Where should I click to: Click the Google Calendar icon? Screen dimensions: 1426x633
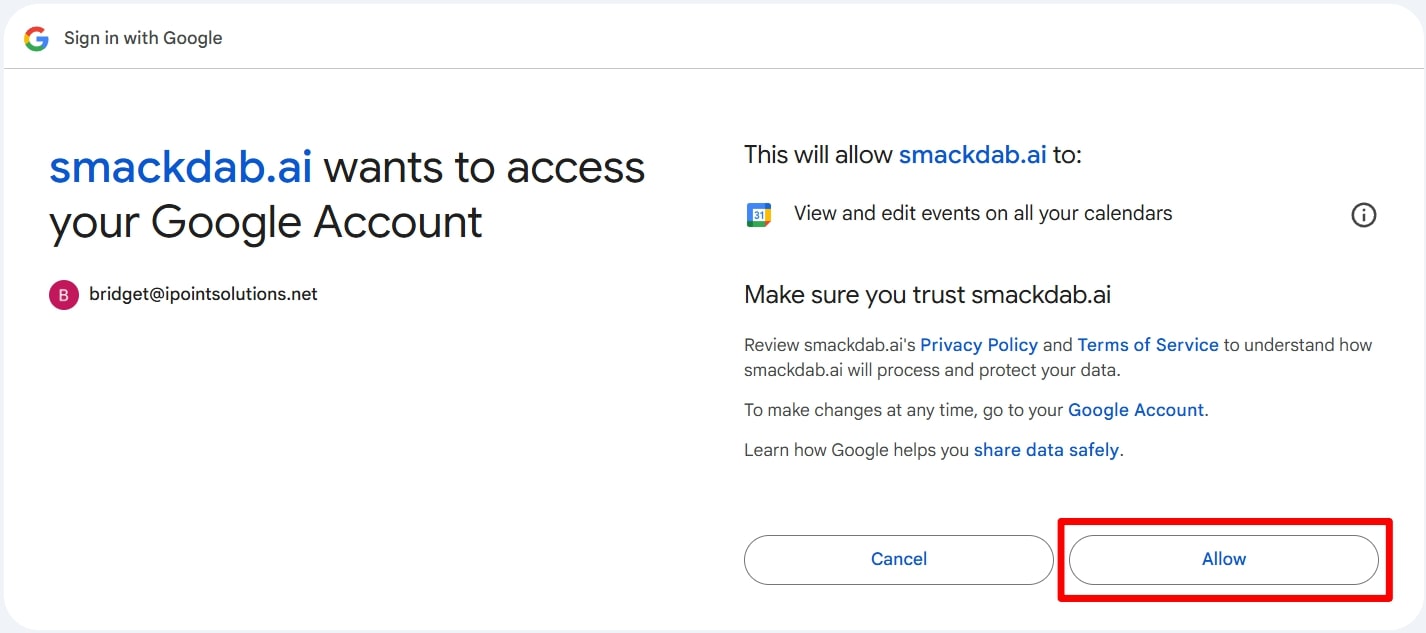tap(759, 214)
